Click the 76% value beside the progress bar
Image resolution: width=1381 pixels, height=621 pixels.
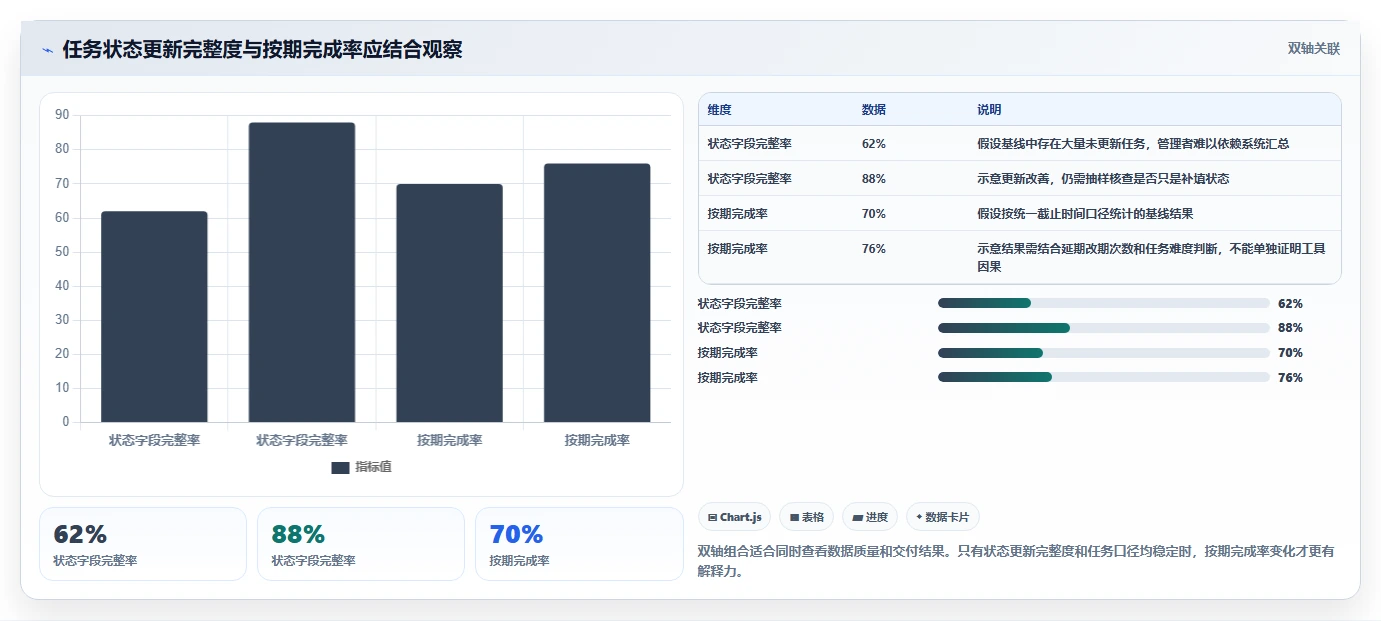(x=1290, y=378)
